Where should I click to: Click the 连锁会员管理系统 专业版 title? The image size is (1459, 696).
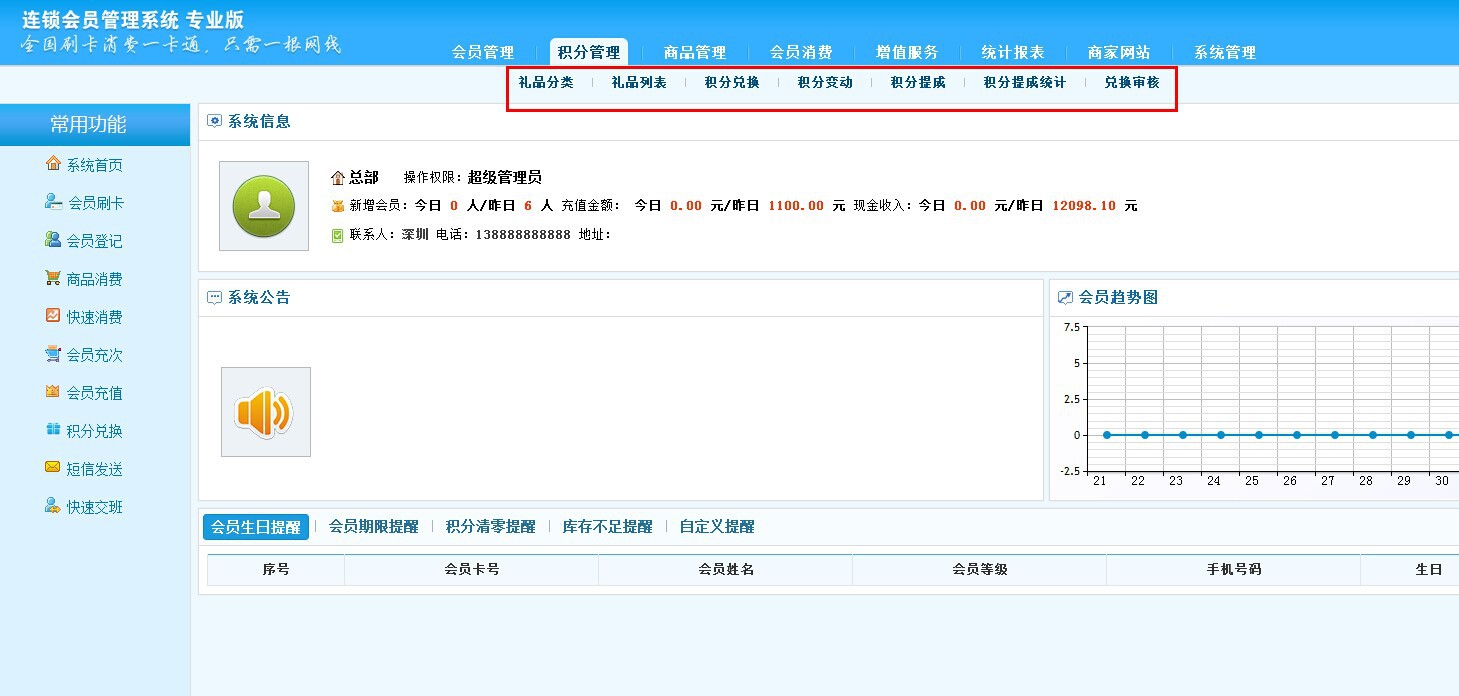click(x=133, y=20)
